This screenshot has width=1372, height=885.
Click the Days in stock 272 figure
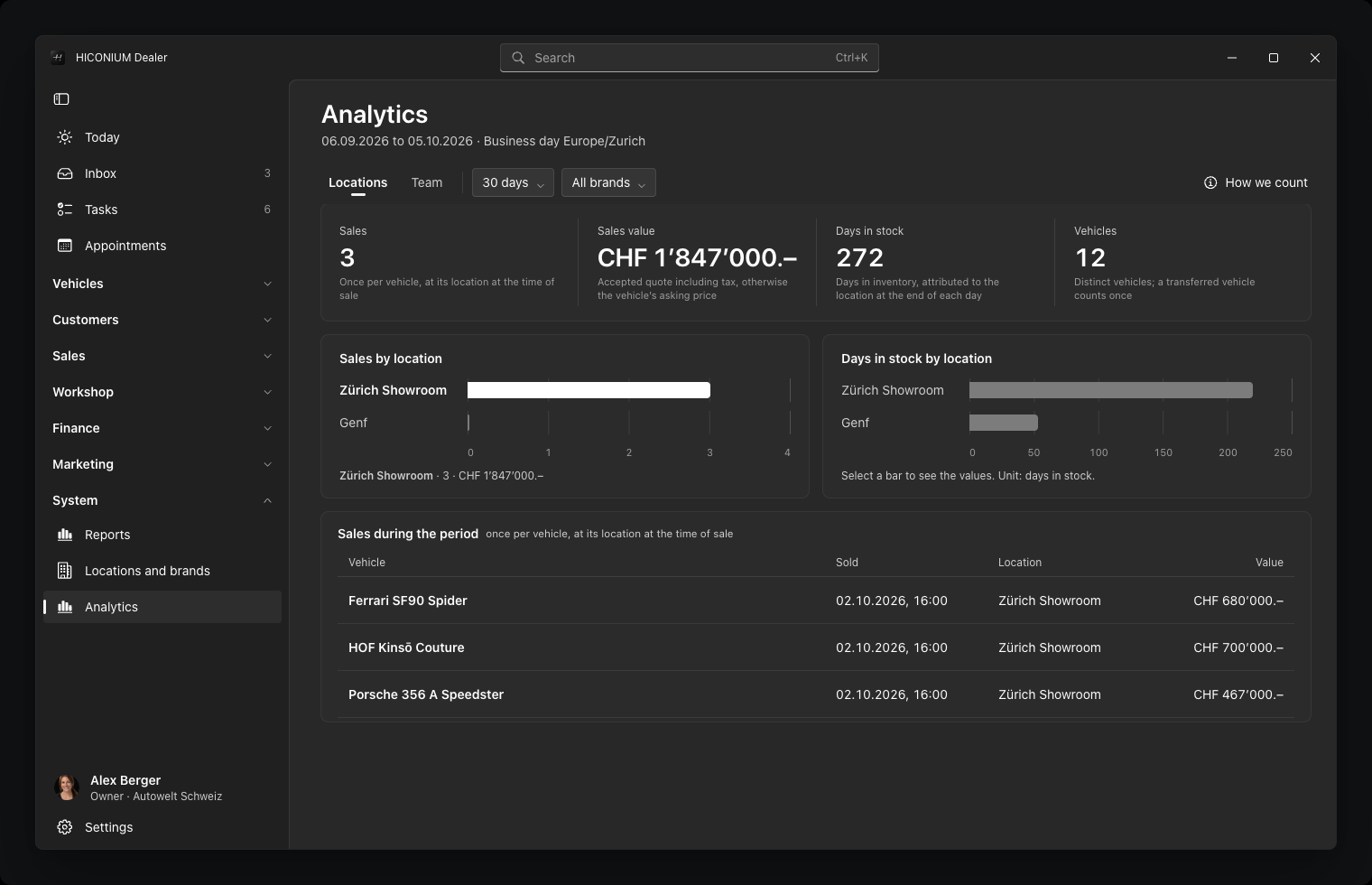859,257
